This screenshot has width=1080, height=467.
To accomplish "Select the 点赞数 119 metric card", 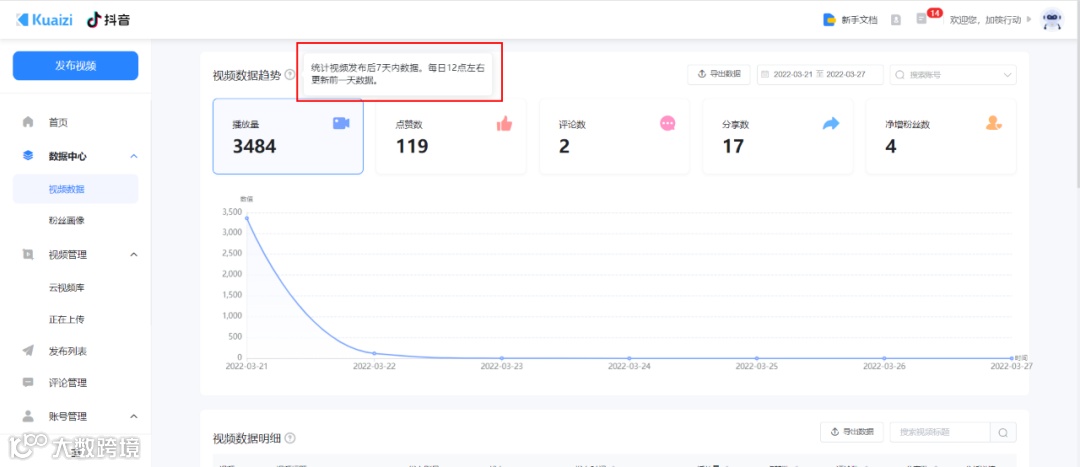I will pos(451,136).
